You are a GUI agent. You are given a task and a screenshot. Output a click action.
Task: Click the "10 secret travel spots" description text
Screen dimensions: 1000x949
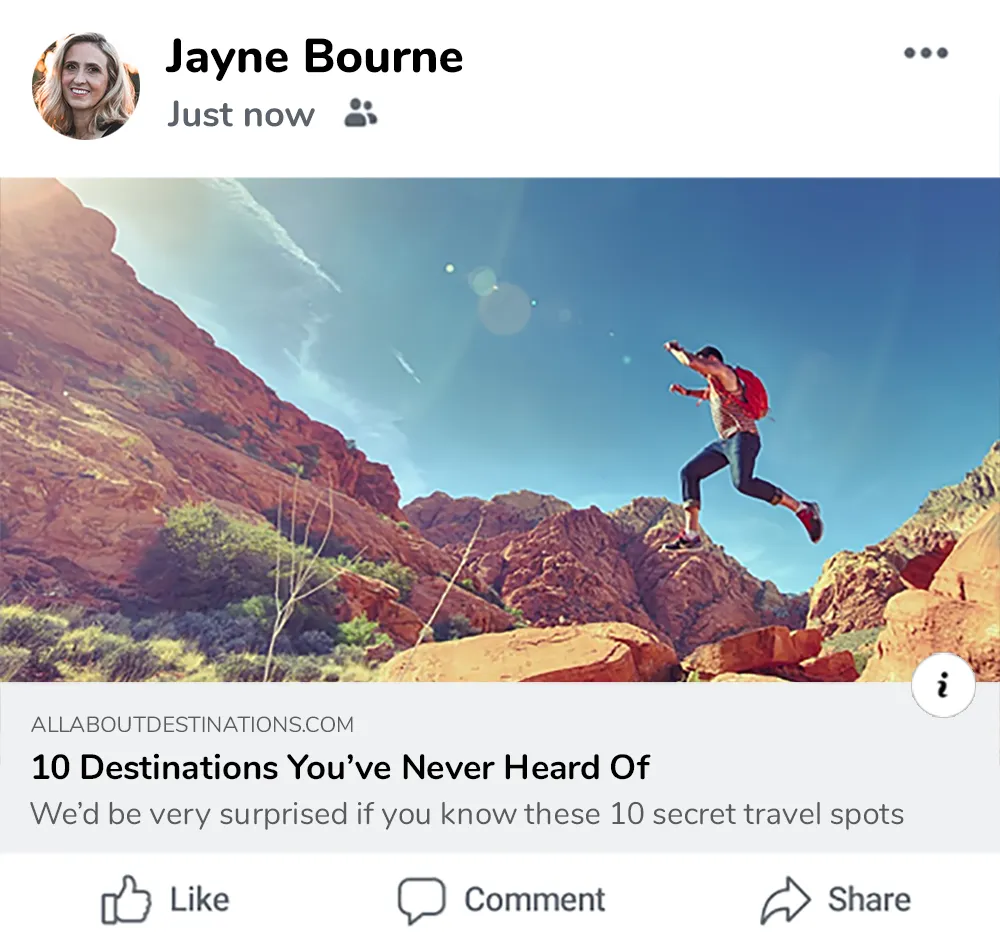[x=757, y=814]
